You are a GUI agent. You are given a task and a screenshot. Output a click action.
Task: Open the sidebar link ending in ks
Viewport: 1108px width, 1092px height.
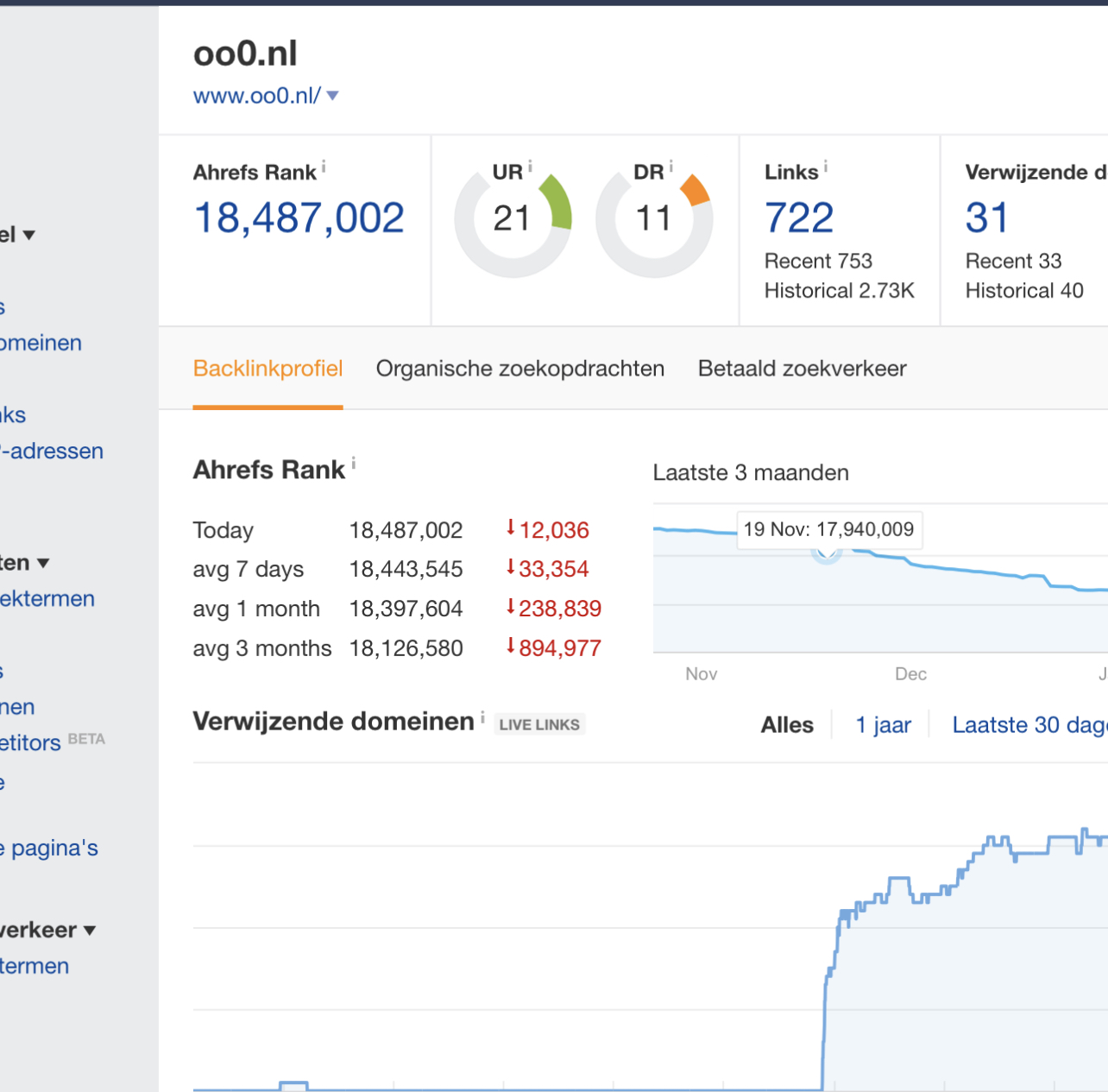[13, 415]
